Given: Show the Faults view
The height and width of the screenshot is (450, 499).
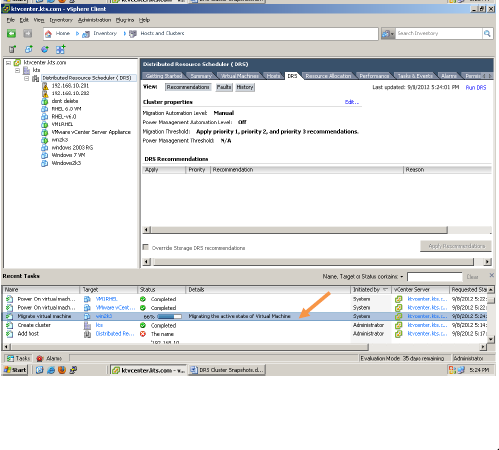Looking at the screenshot, I should (x=224, y=87).
